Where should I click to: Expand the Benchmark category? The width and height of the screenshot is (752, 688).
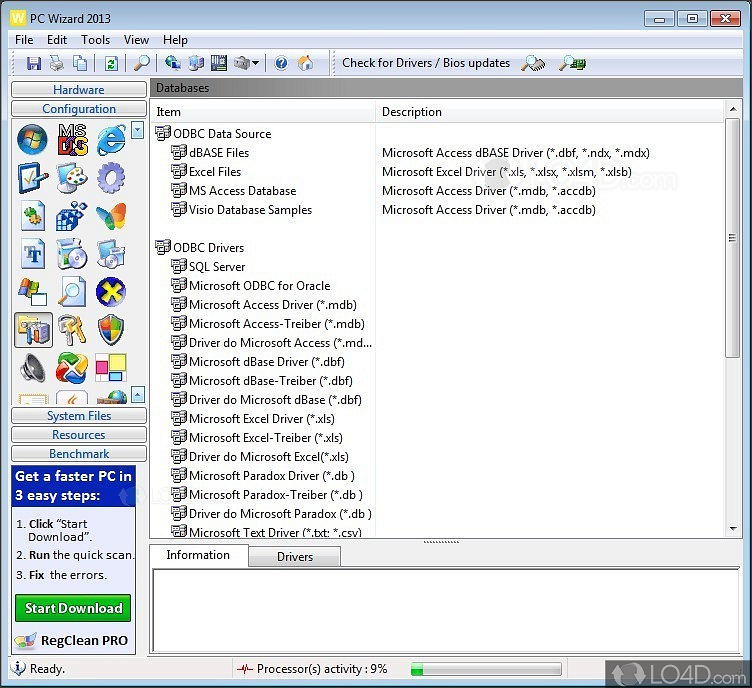[x=79, y=454]
